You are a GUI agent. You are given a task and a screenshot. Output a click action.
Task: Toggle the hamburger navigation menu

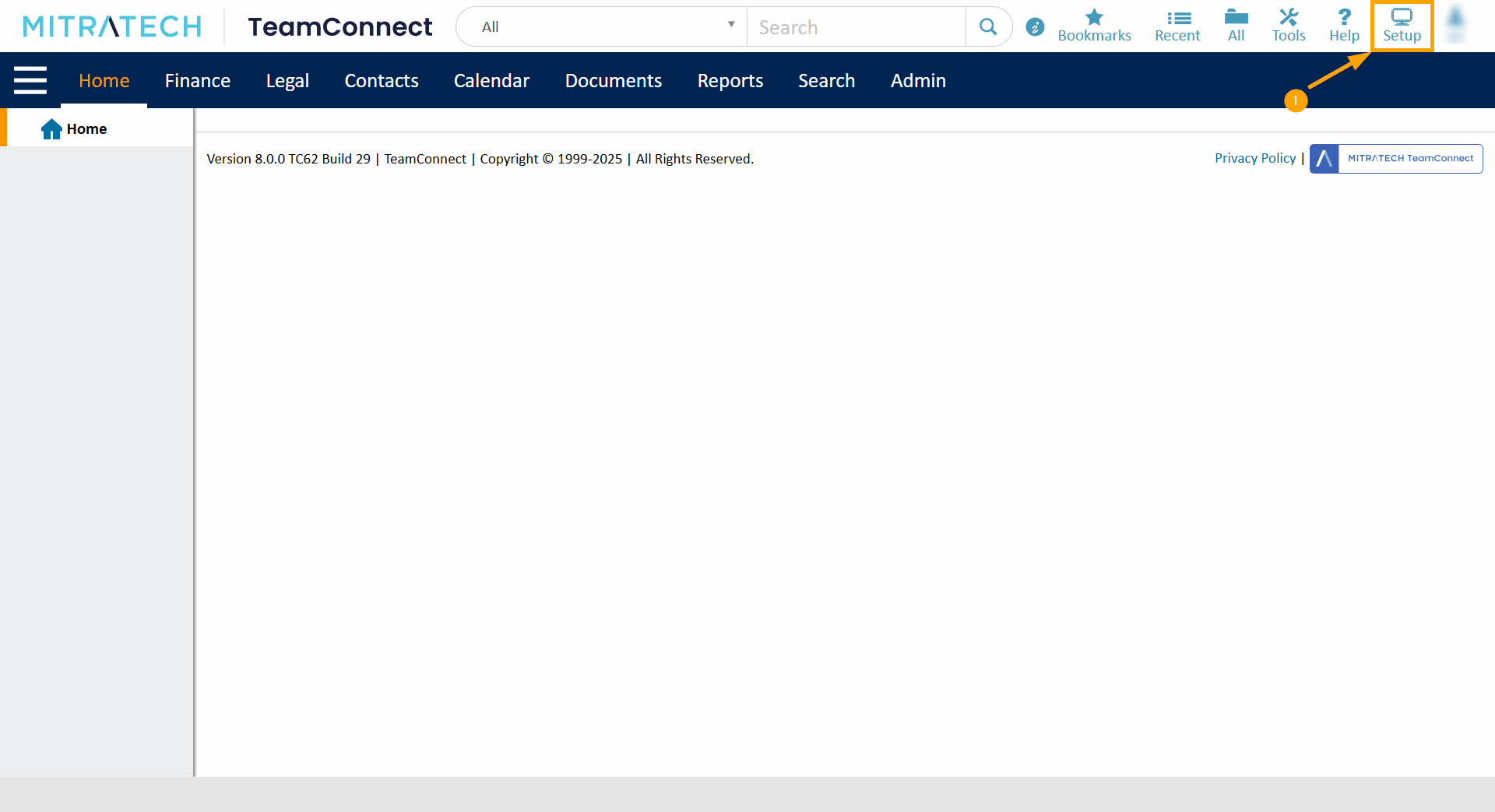pos(30,80)
